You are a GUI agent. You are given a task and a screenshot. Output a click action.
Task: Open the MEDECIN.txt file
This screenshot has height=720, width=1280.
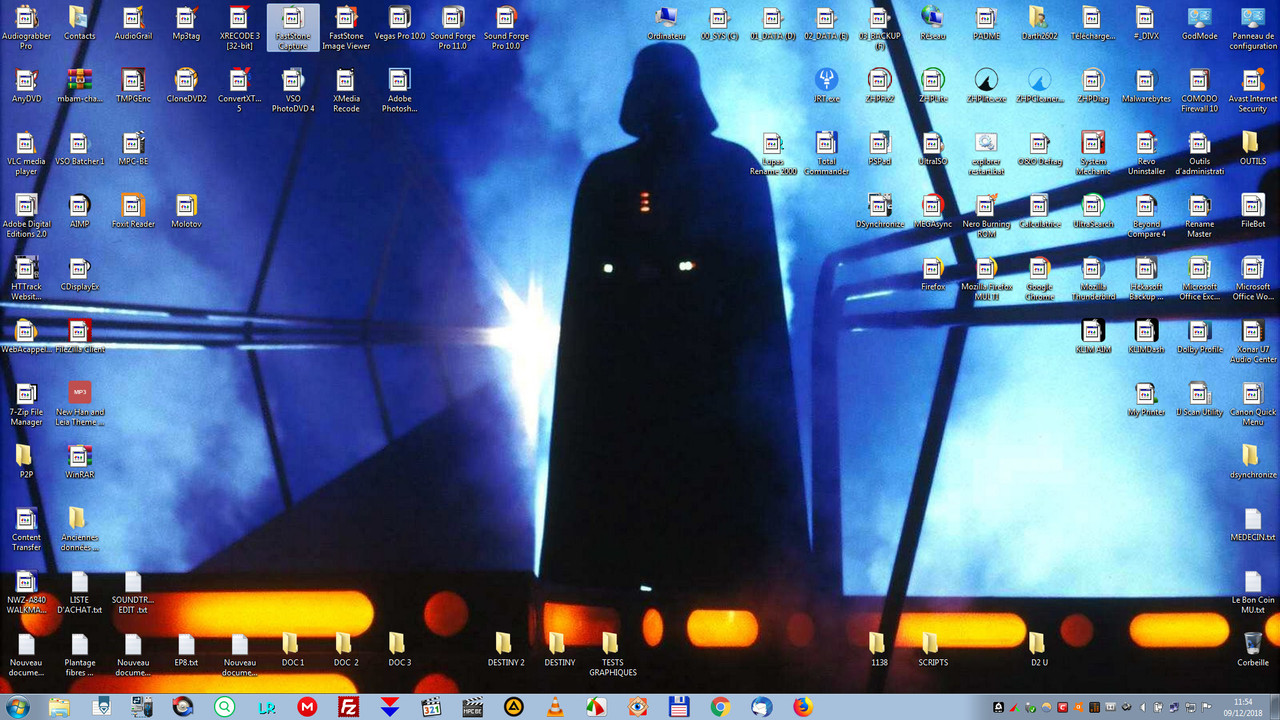(x=1252, y=525)
